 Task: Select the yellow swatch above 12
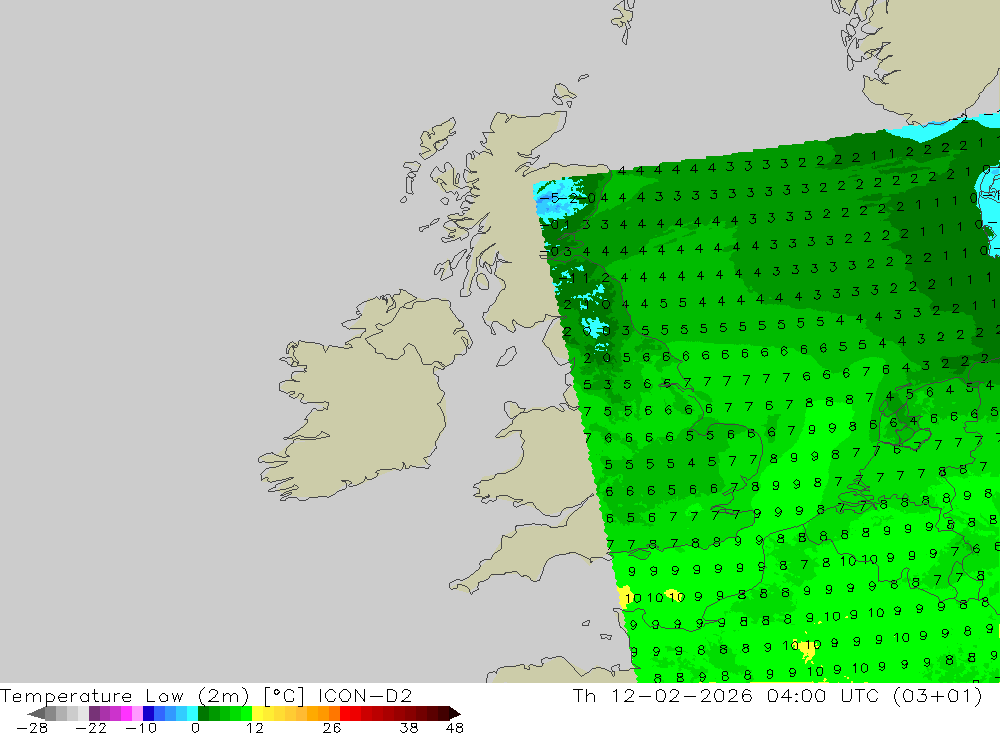click(258, 713)
